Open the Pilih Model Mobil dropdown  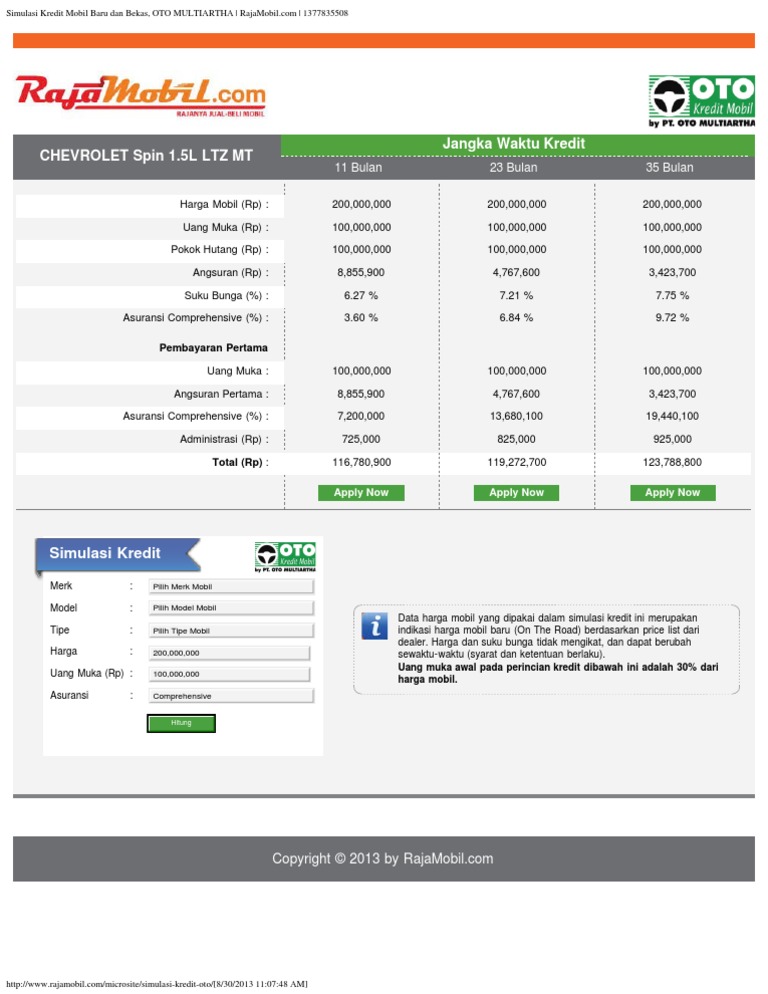tap(231, 608)
